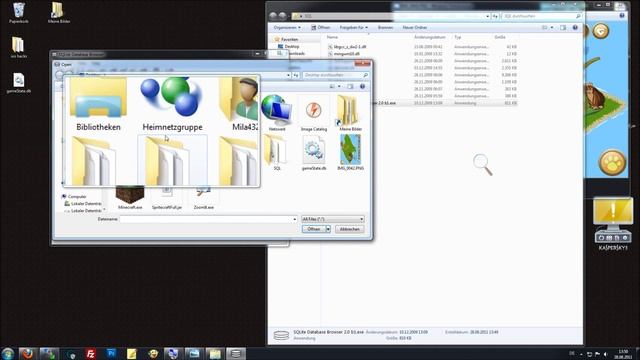Toggle preview pane icon in Open dialog
Screen dimensions: 640x360
(350, 87)
